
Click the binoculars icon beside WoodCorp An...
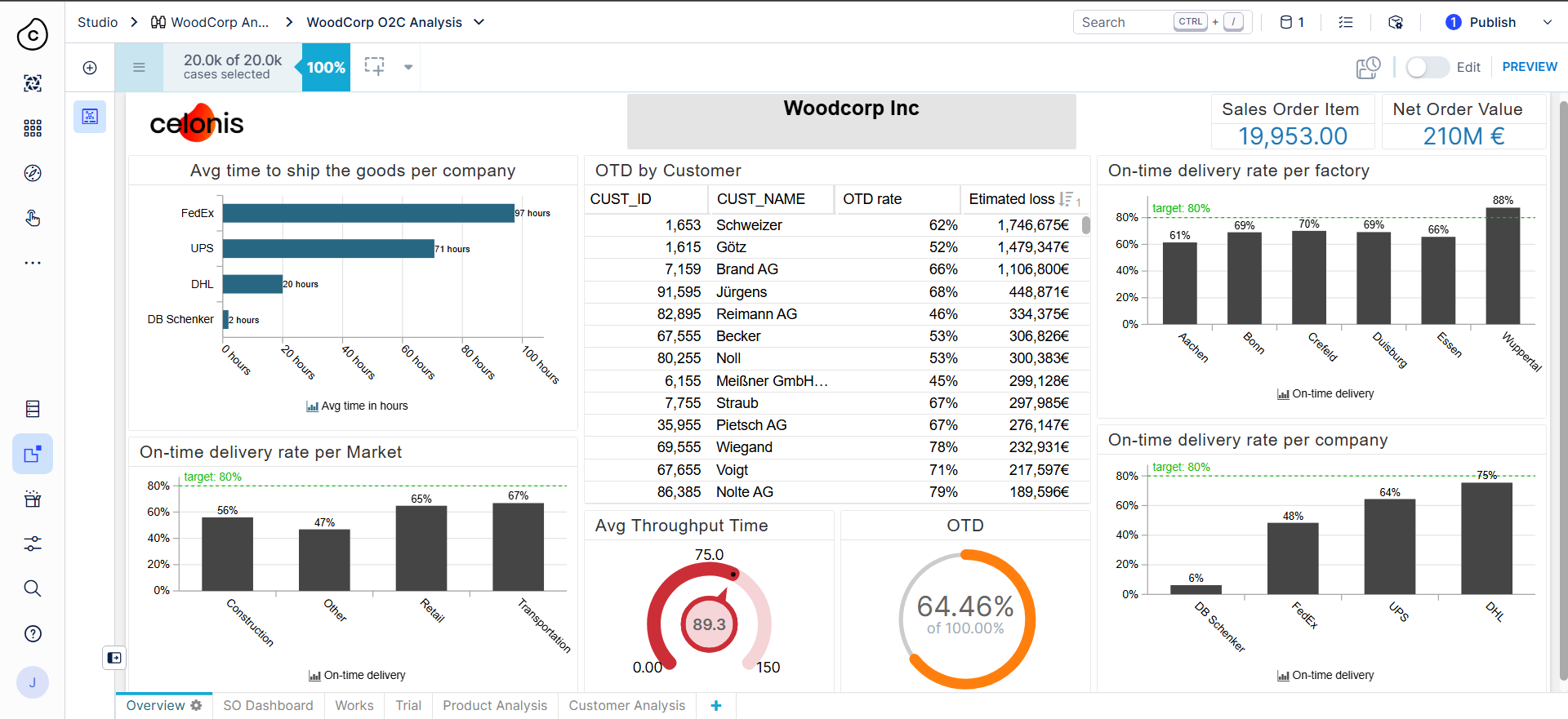158,23
